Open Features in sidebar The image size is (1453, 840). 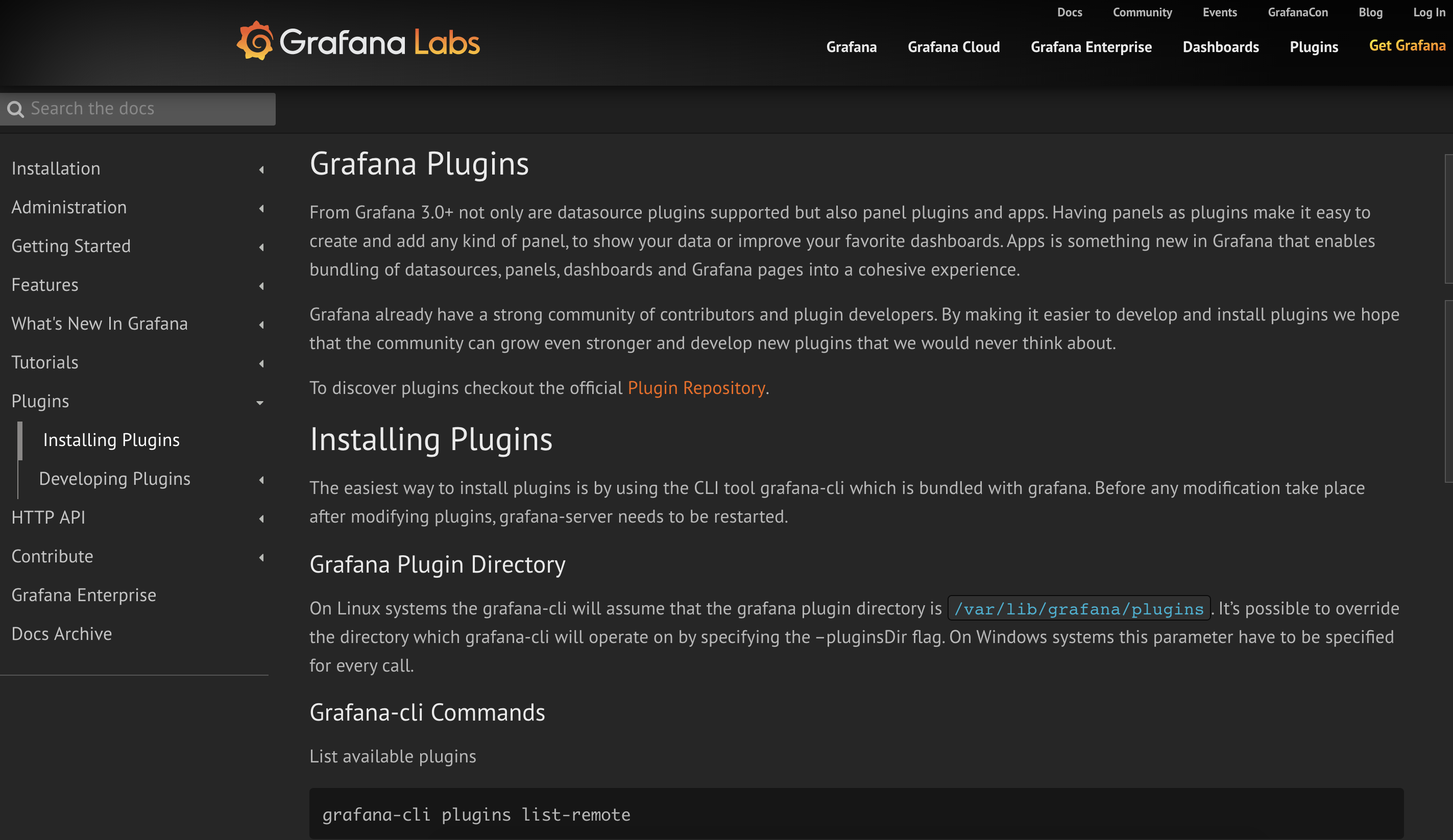click(x=45, y=285)
